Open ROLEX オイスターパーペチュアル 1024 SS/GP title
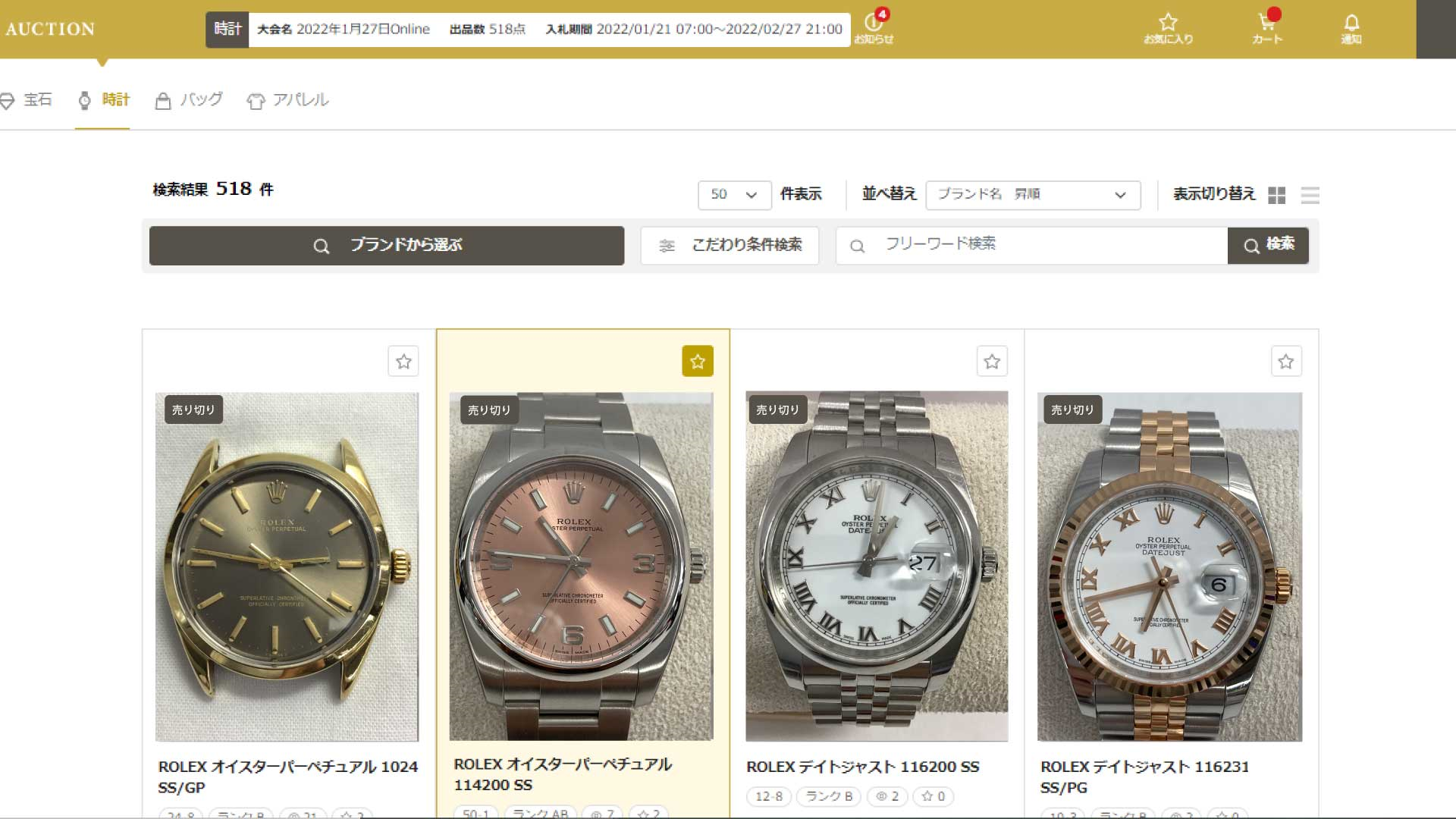The image size is (1456, 819). click(287, 777)
